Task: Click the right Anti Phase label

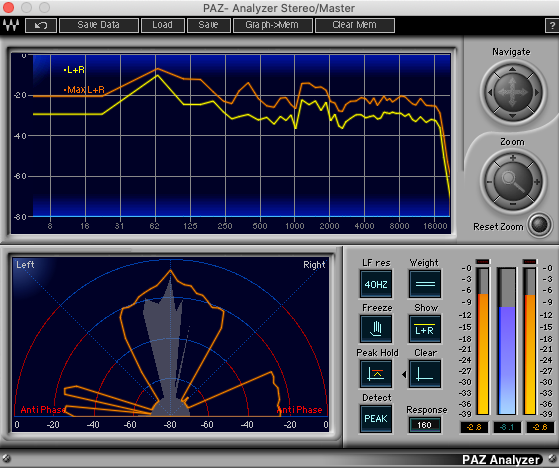Action: coord(300,410)
